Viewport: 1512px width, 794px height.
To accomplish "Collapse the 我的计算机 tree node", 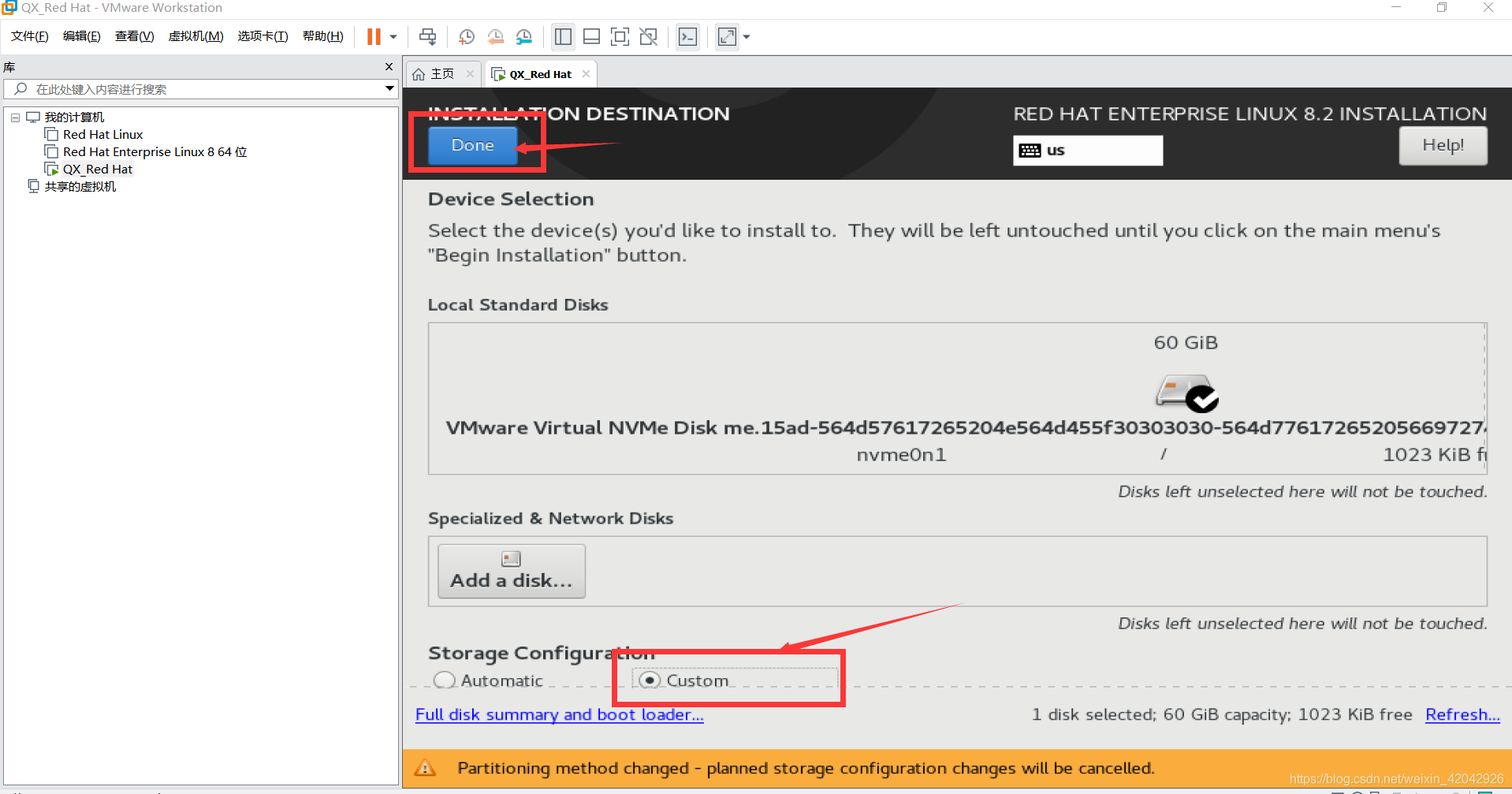I will 15,117.
